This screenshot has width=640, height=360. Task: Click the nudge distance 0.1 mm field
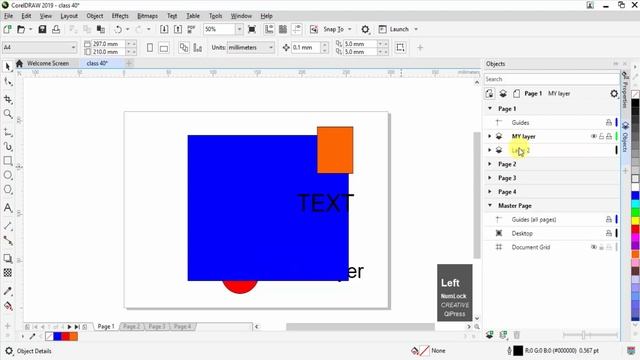[x=306, y=48]
